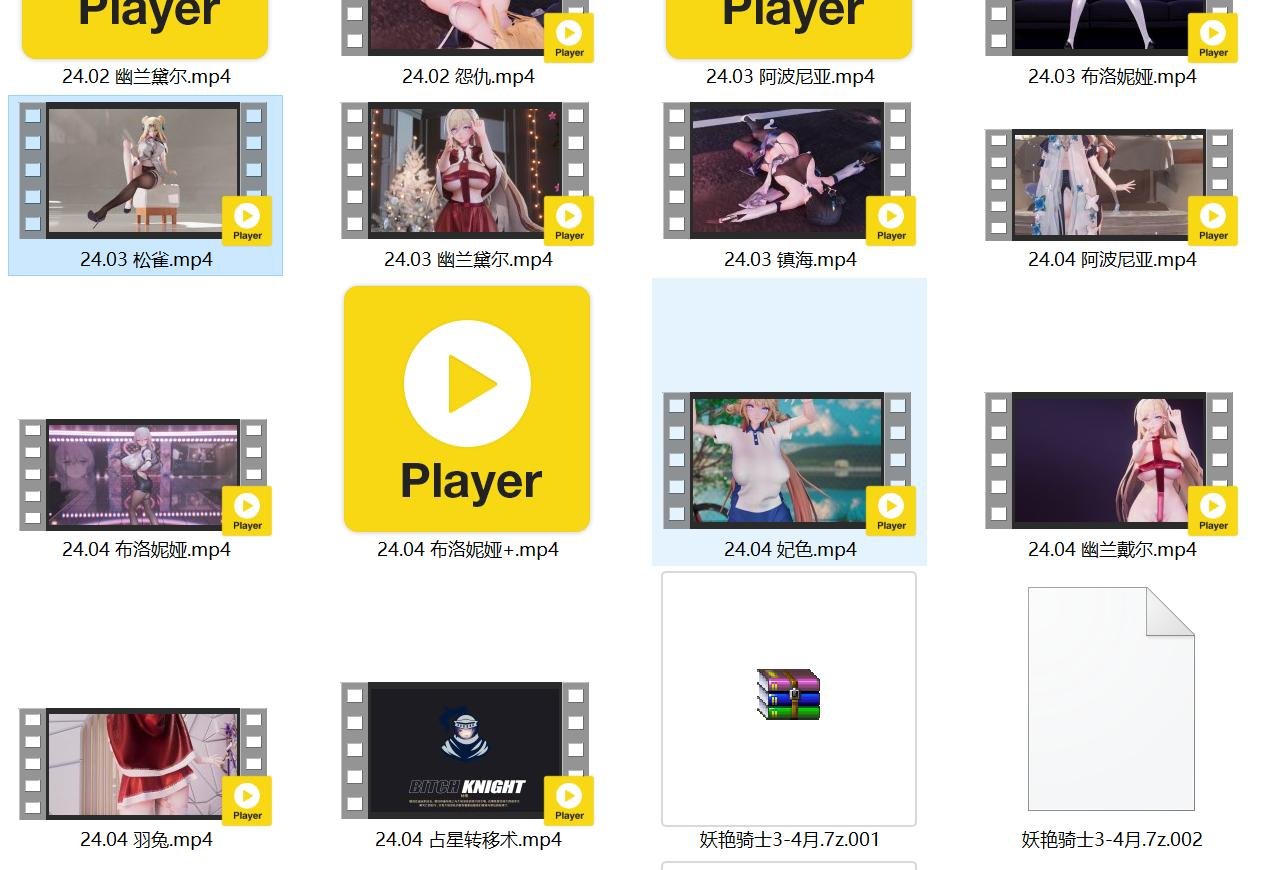1266x870 pixels.
Task: Click the file name 妖艳骑士3-4月.7z.002
Action: pyautogui.click(x=1112, y=840)
